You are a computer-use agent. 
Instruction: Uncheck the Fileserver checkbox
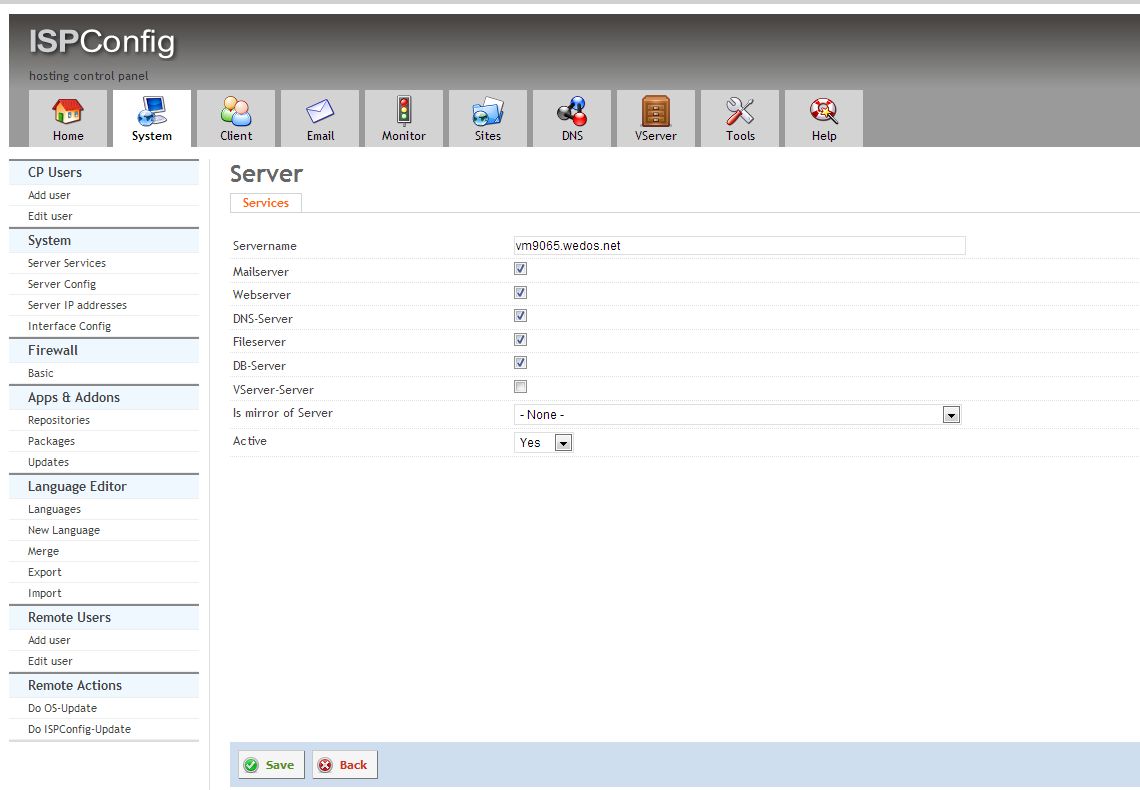point(521,339)
